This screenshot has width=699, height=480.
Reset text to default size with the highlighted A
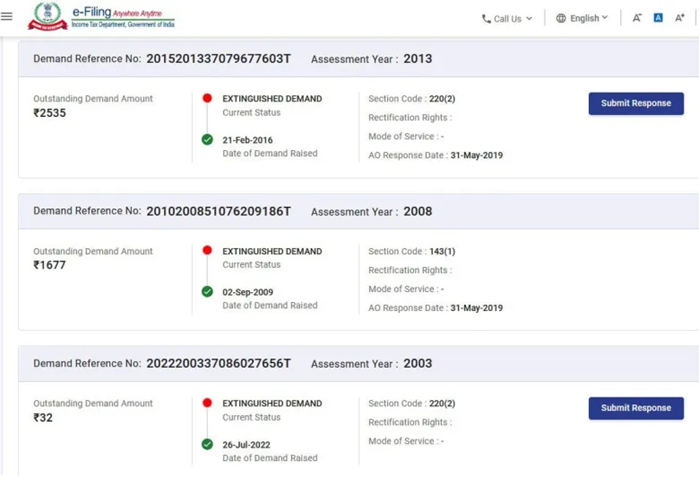pos(658,18)
